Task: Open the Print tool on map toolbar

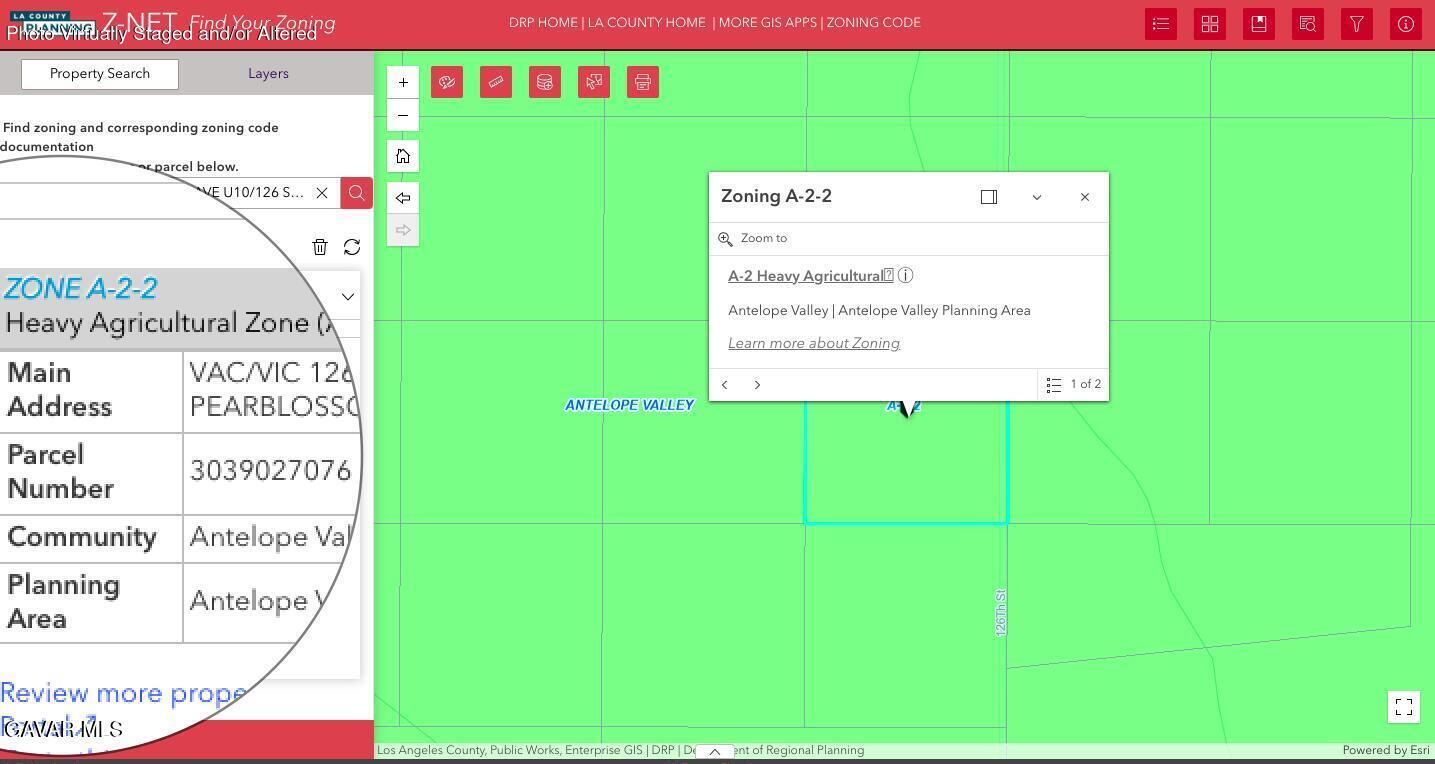Action: click(x=643, y=82)
